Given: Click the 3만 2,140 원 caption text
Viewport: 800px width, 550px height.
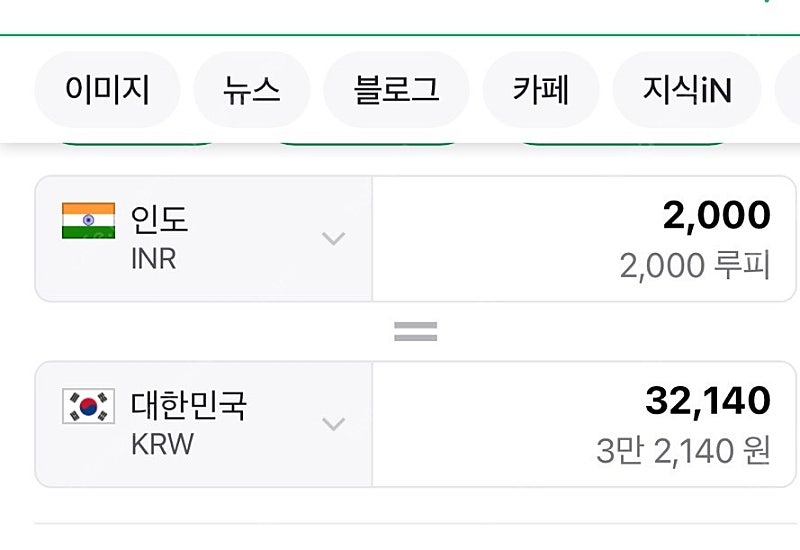Looking at the screenshot, I should [x=683, y=451].
